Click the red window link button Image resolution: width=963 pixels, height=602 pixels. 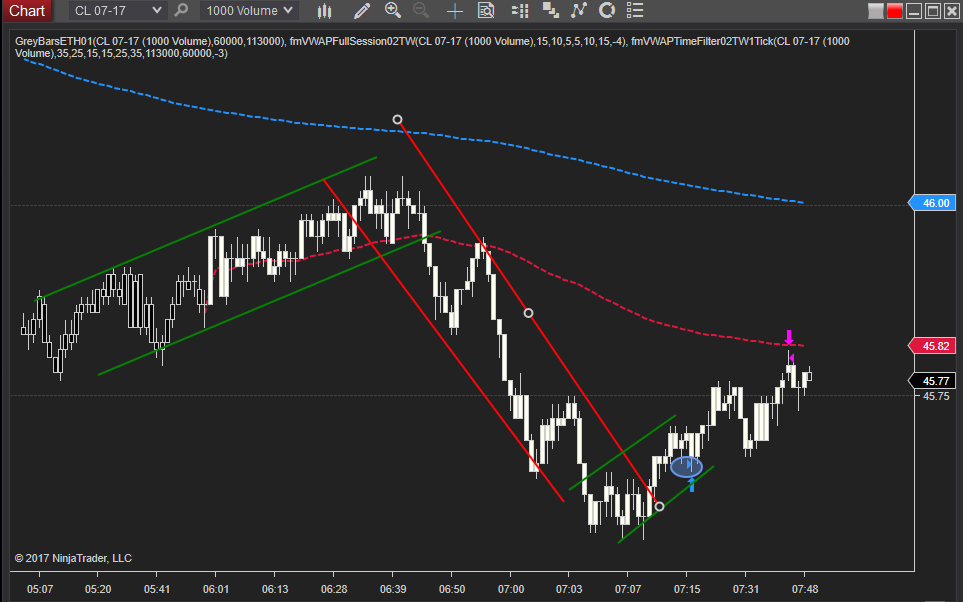pos(895,11)
